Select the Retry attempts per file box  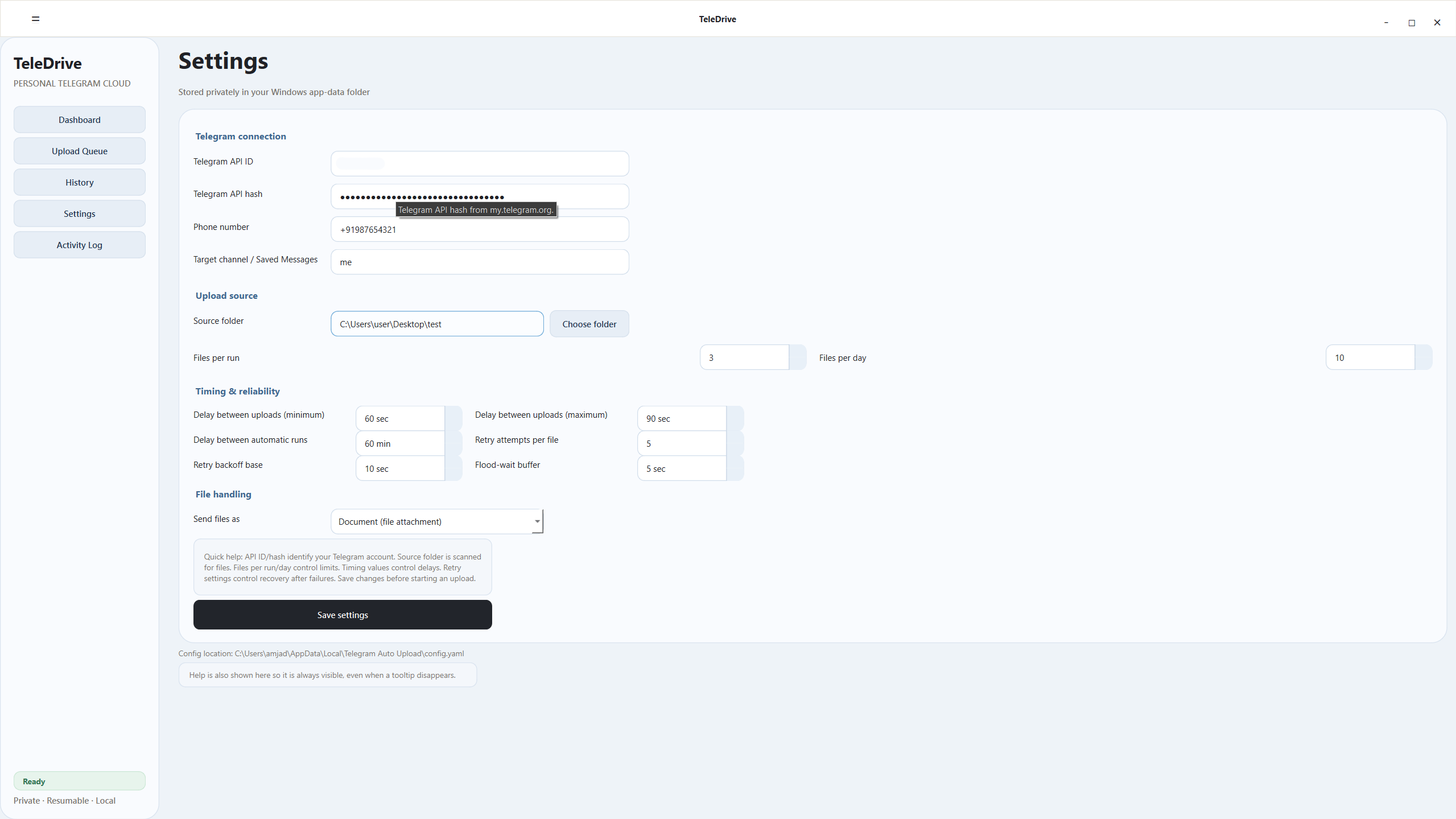[682, 443]
